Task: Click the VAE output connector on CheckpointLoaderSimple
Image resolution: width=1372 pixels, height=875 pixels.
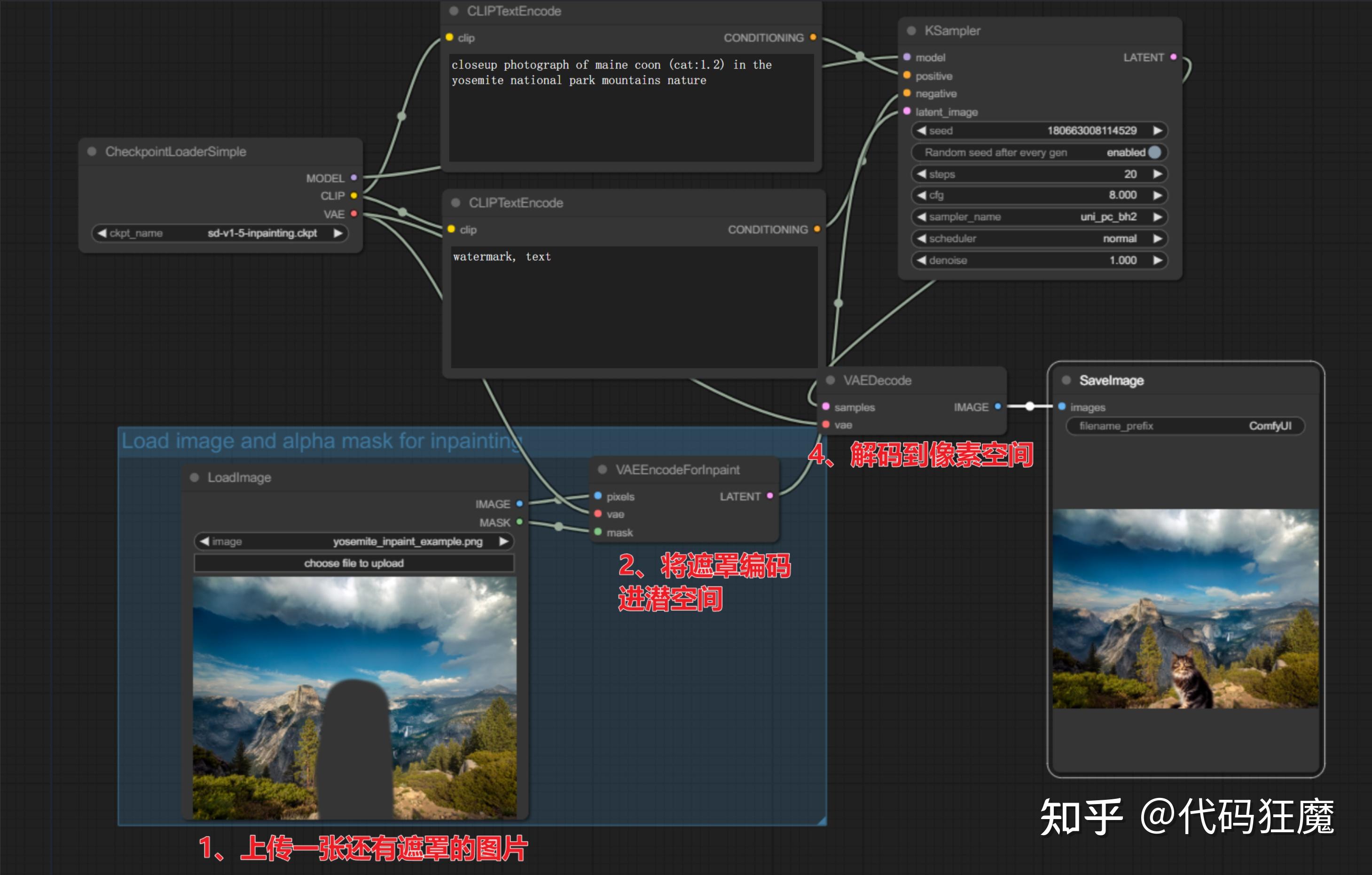Action: pyautogui.click(x=354, y=214)
